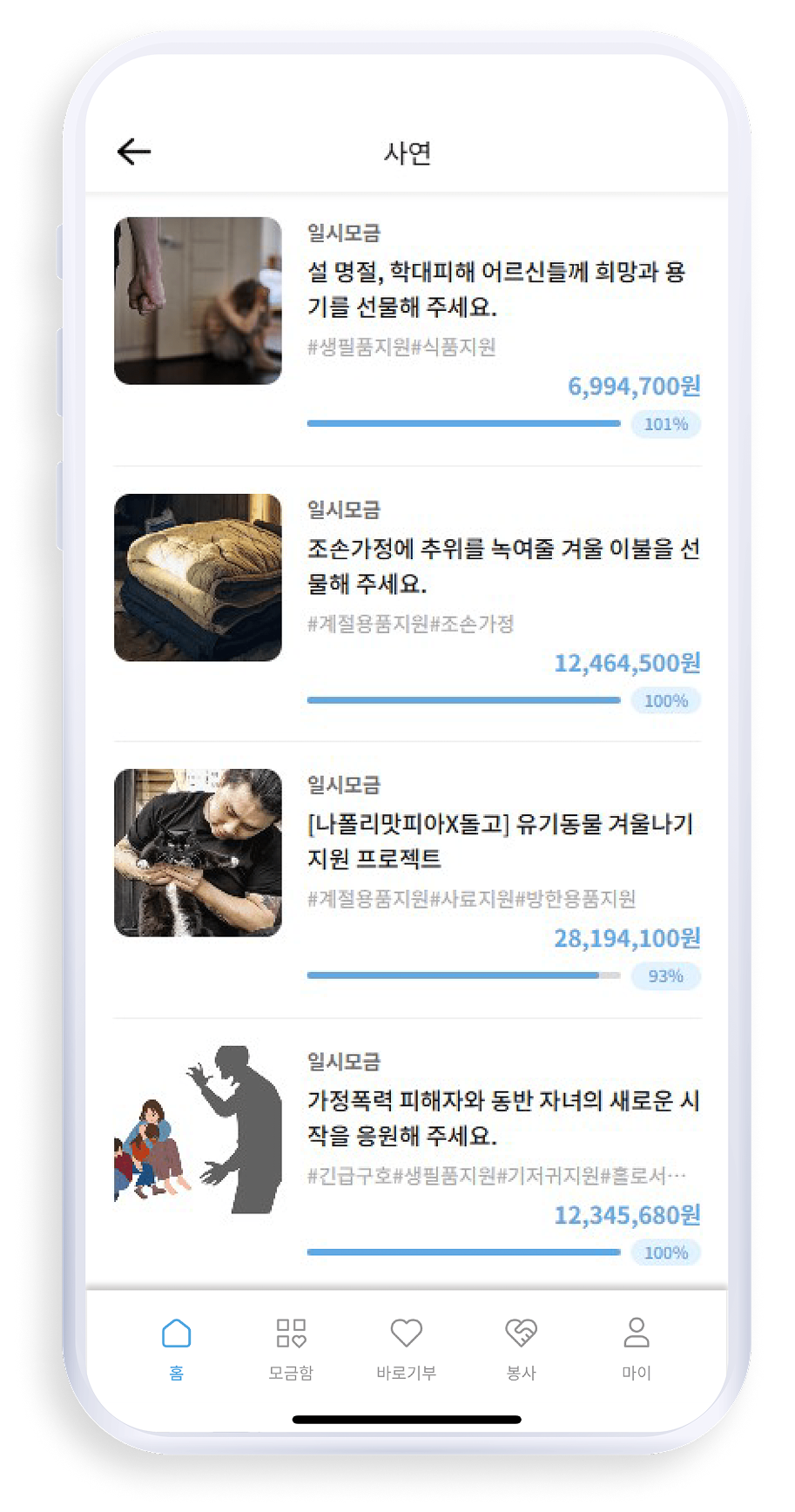The image size is (795, 1512).
Task: Open 가정폭력 피해자 campaign title
Action: [x=503, y=1118]
